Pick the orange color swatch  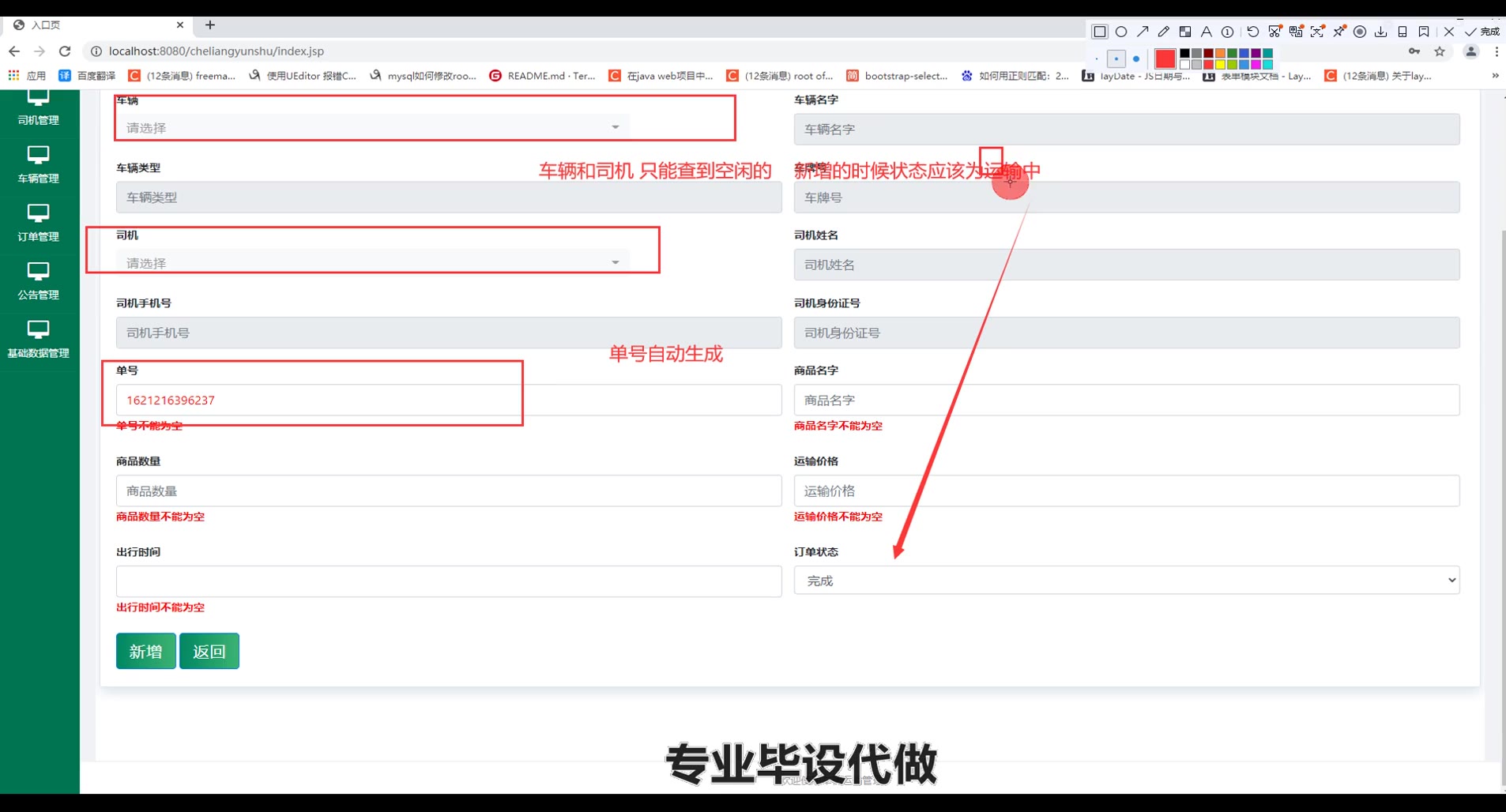coord(1220,54)
